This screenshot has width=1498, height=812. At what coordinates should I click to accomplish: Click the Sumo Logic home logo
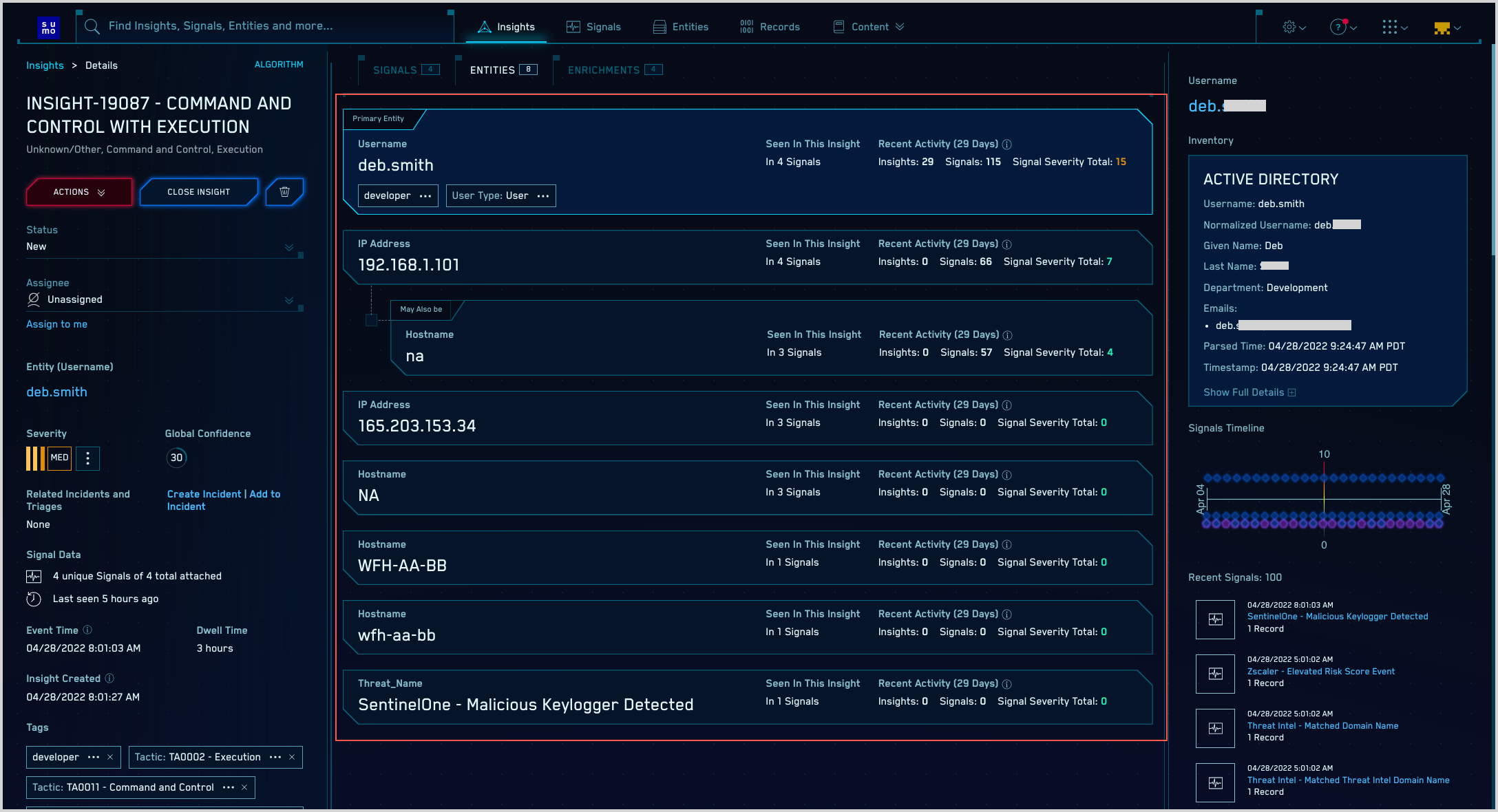click(48, 28)
